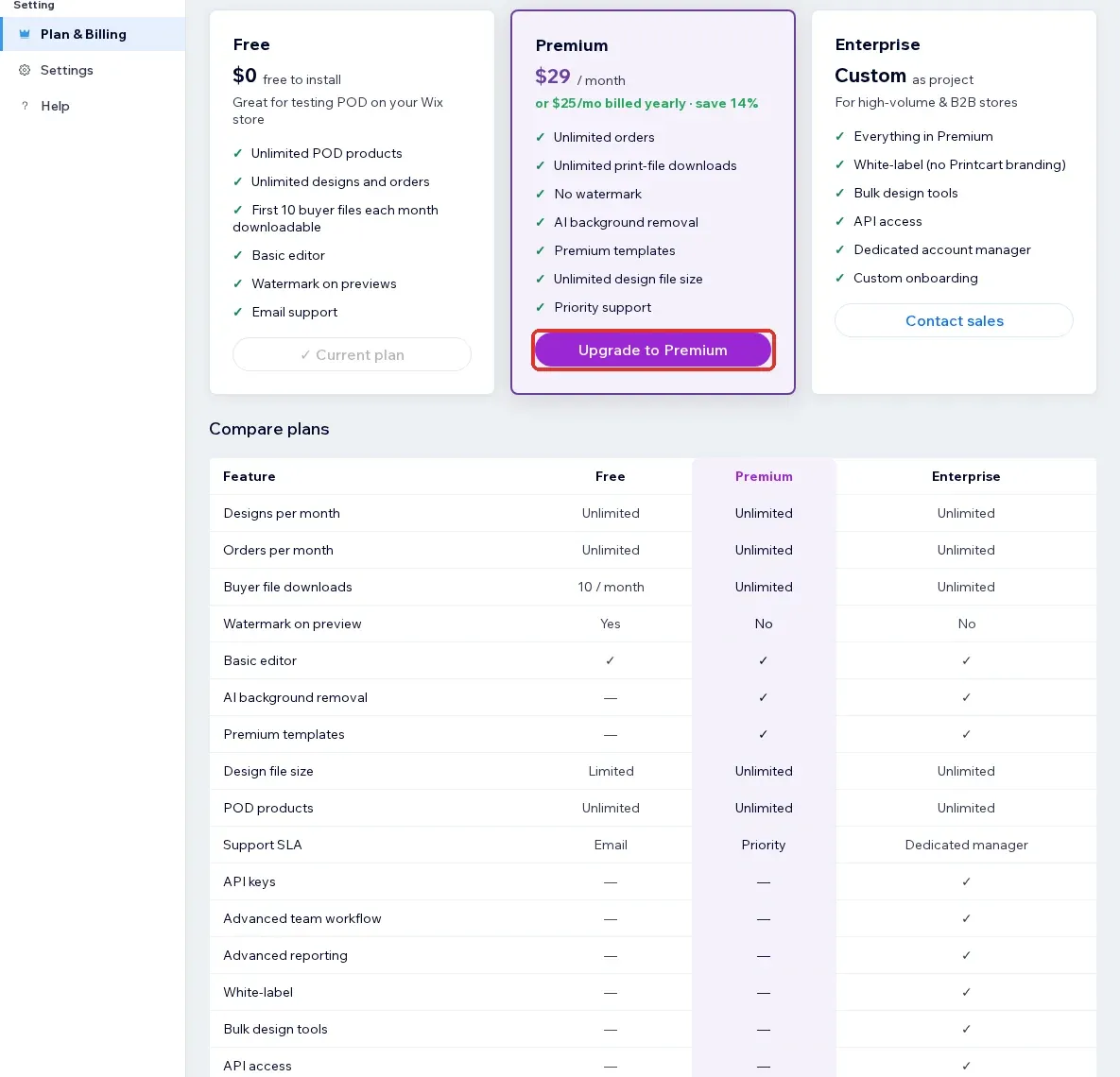Click the Upgrade to Premium button
This screenshot has height=1077, width=1120.
653,350
